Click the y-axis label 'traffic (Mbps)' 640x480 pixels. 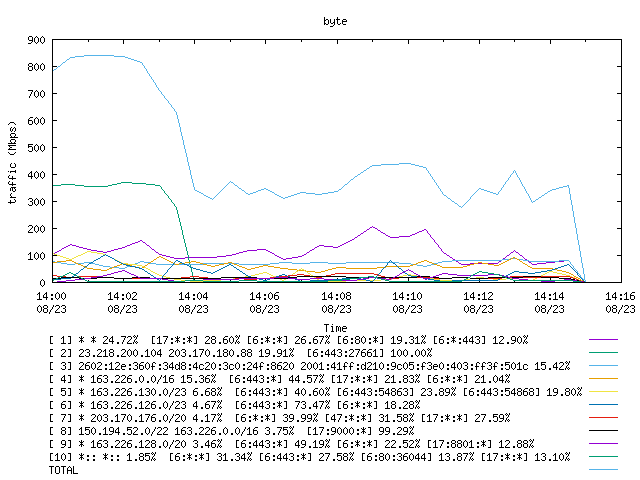(x=12, y=162)
